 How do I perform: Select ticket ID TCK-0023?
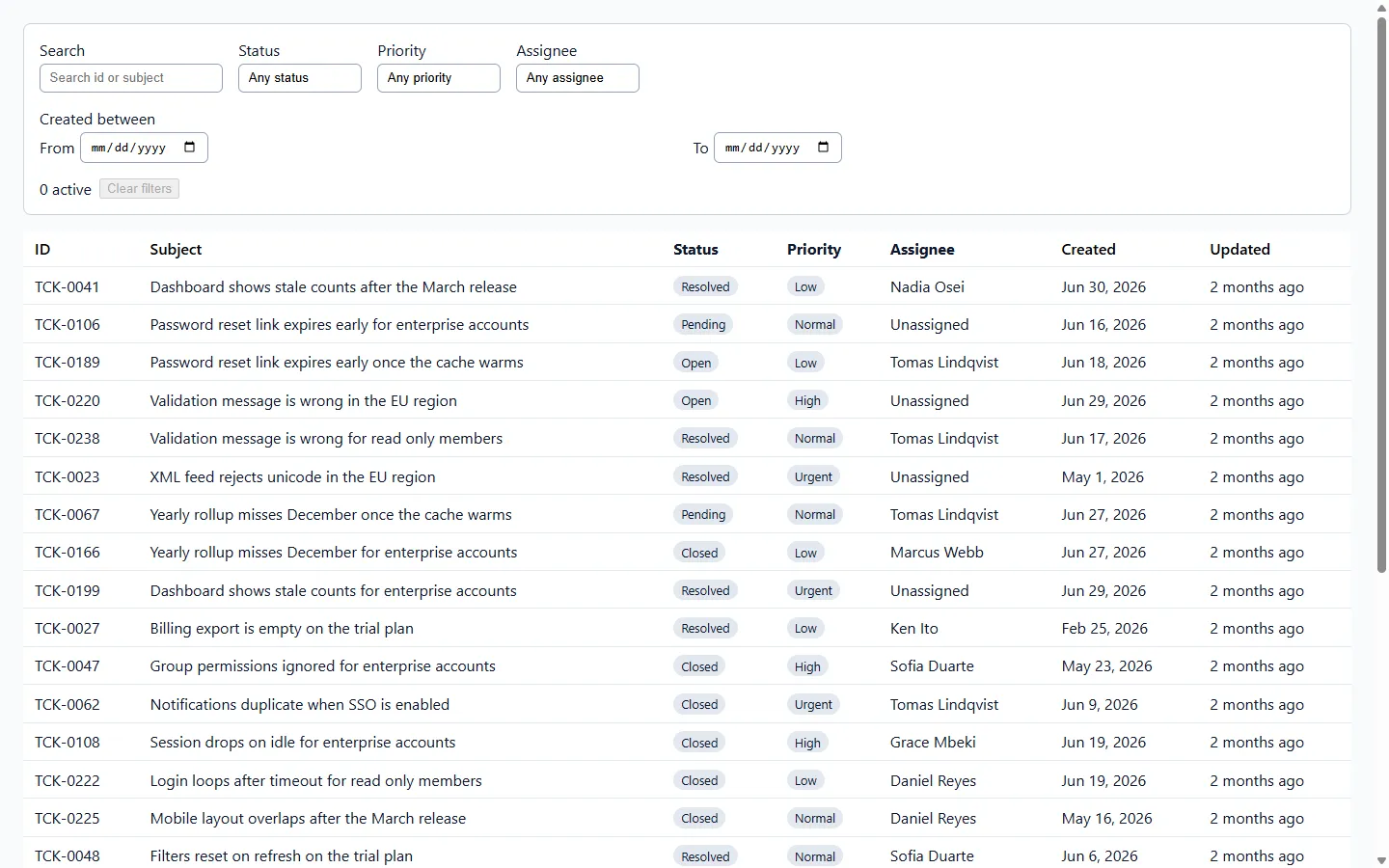point(67,476)
